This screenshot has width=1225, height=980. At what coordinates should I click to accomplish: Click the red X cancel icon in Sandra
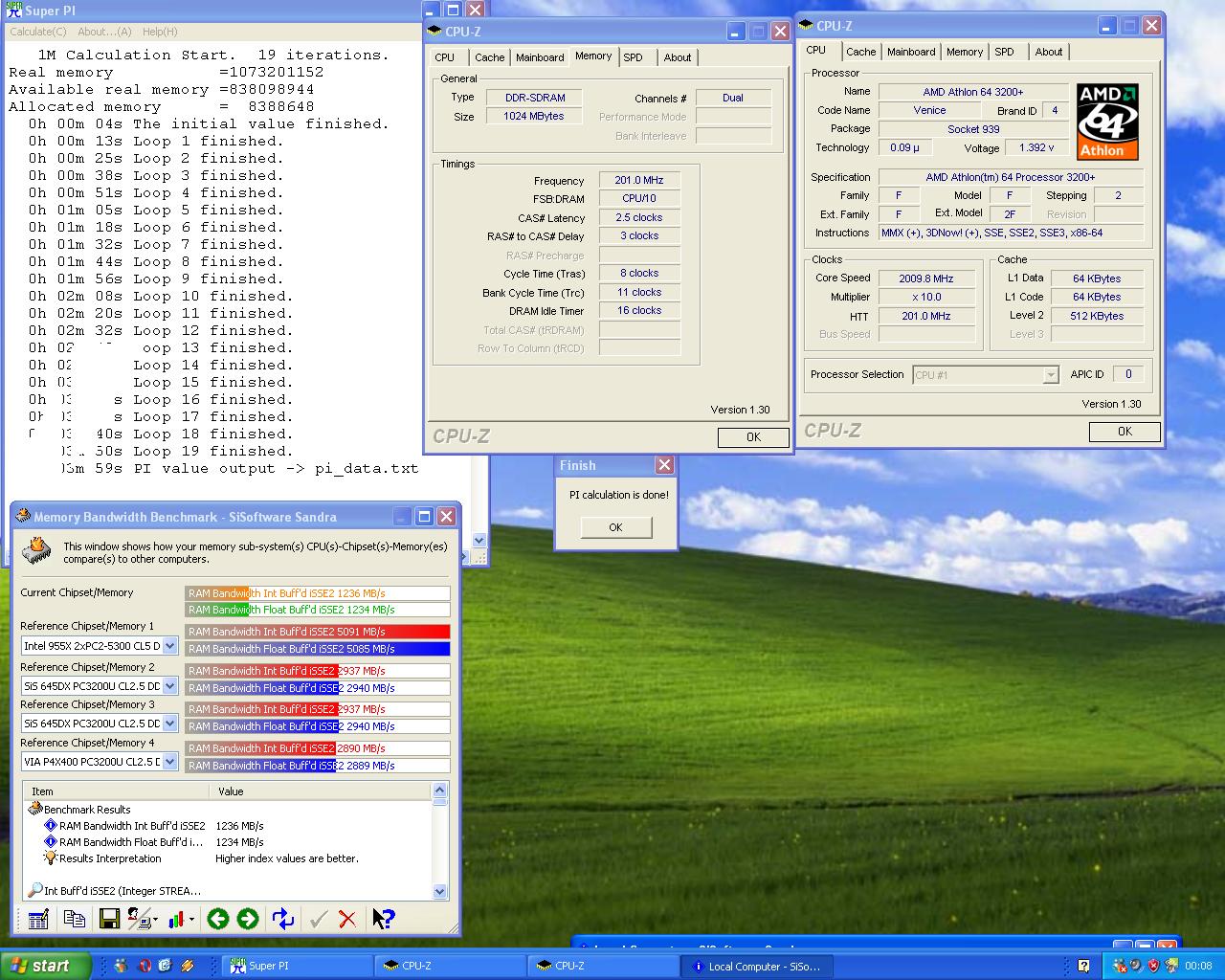(x=347, y=920)
